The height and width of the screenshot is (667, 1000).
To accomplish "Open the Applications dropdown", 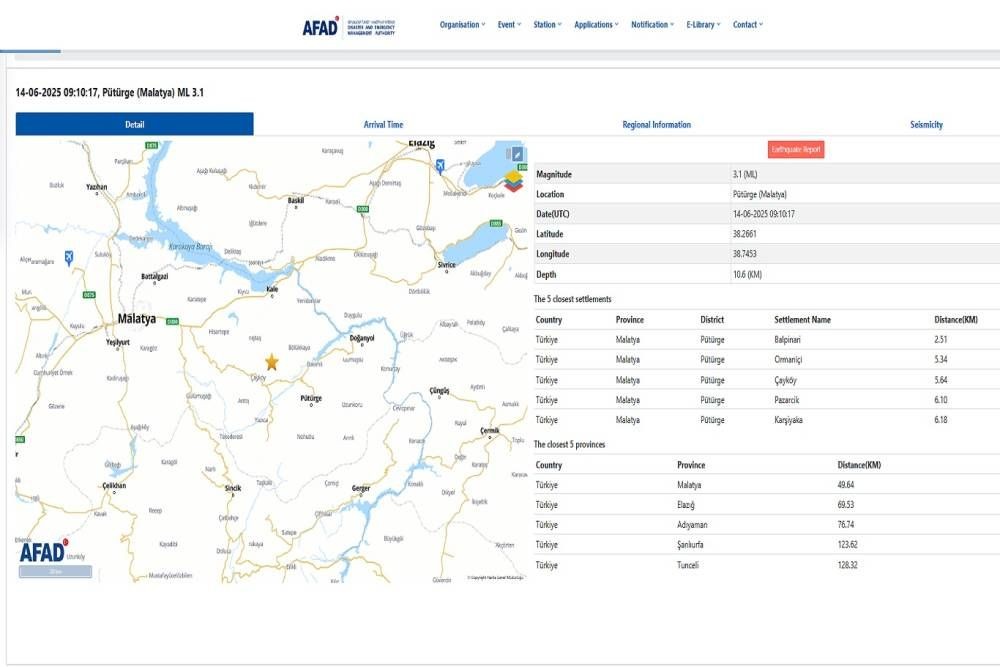I will 594,24.
